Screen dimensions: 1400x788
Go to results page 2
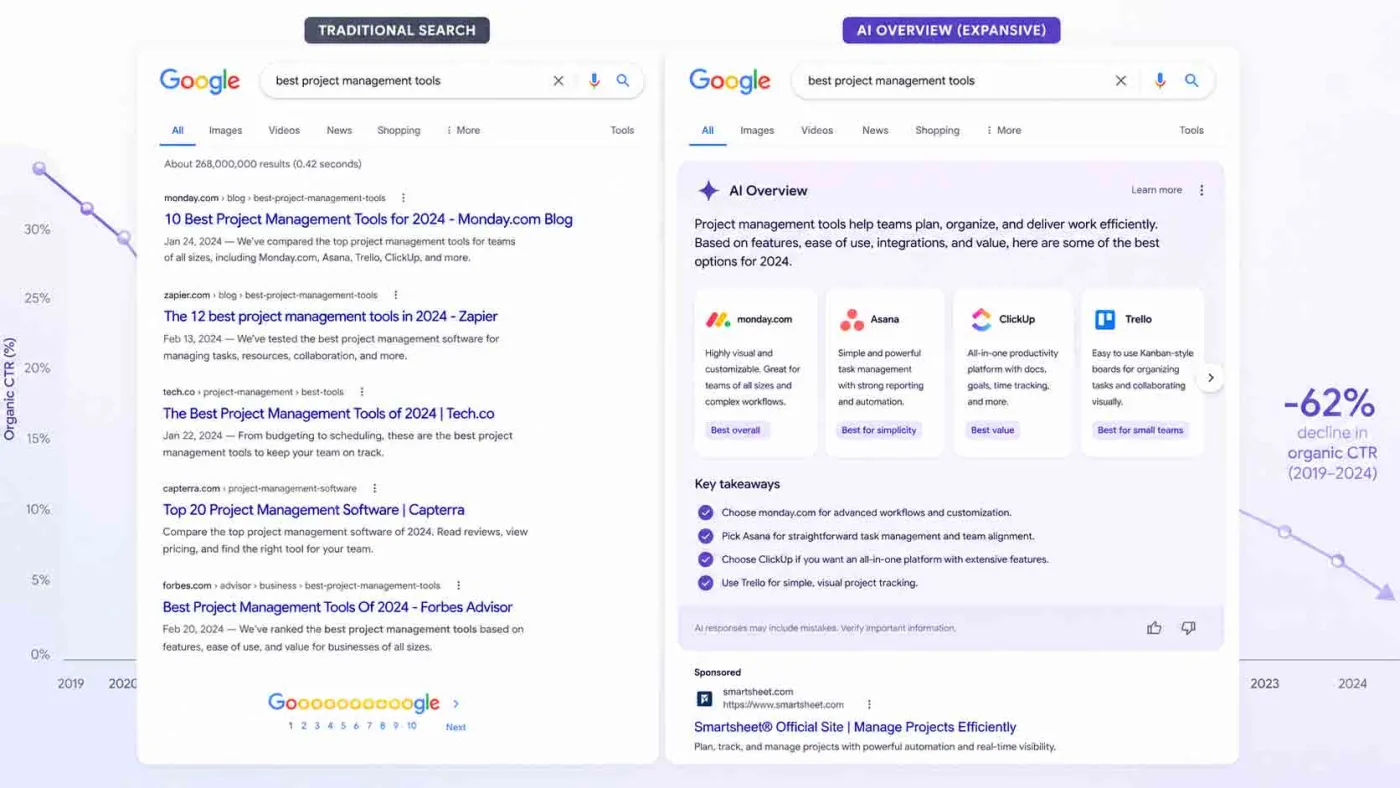(x=303, y=726)
